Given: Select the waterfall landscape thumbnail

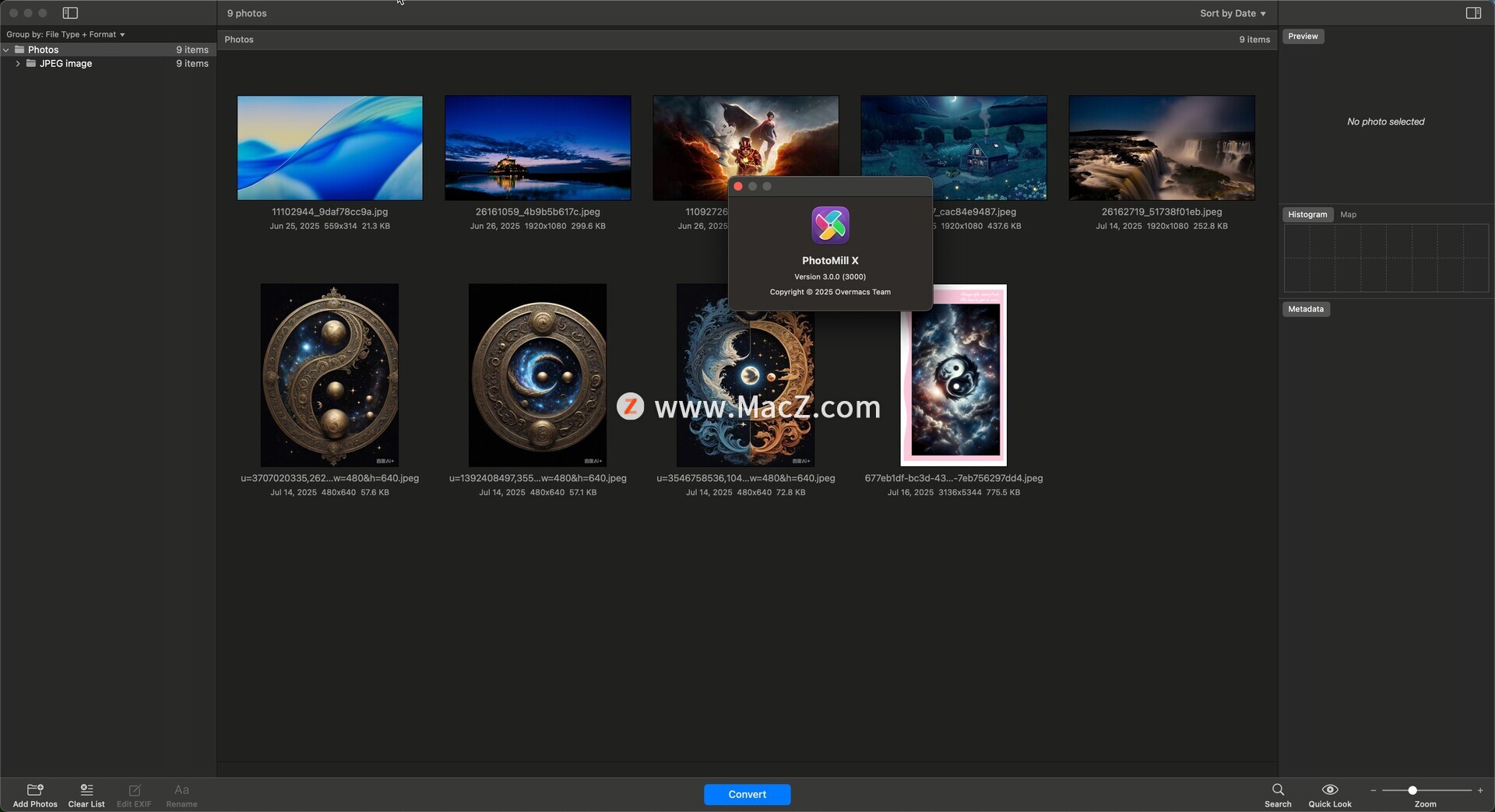Looking at the screenshot, I should (x=1162, y=148).
